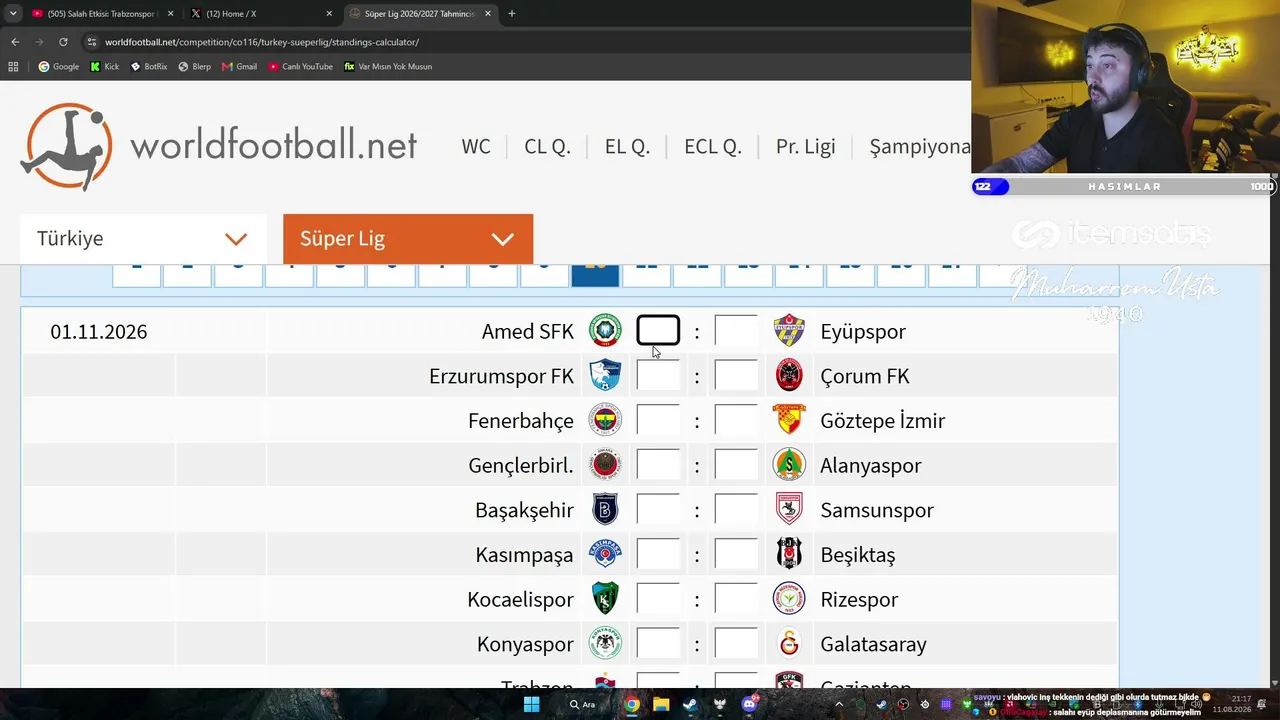Open the Chrome tab search chevron
Screen dimensions: 1280x720
[x=13, y=14]
